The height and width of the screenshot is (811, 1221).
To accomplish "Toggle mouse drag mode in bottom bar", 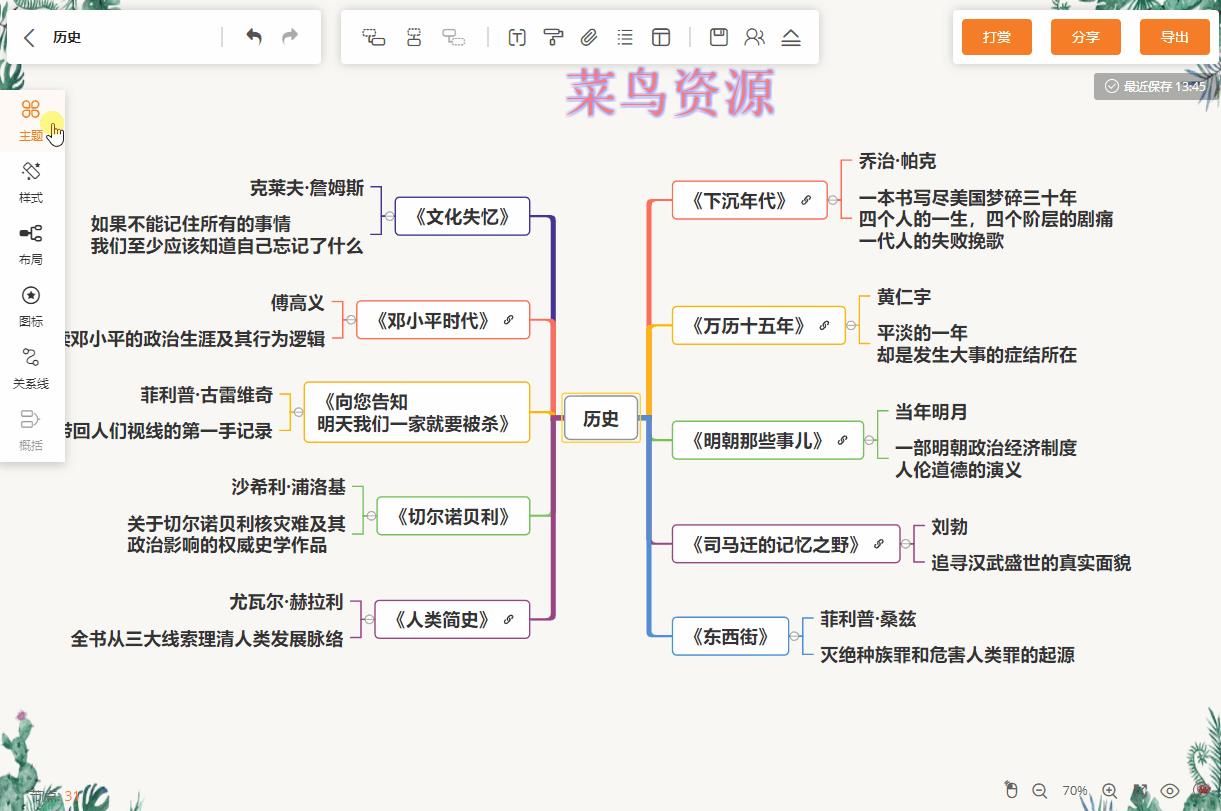I will pos(1012,791).
